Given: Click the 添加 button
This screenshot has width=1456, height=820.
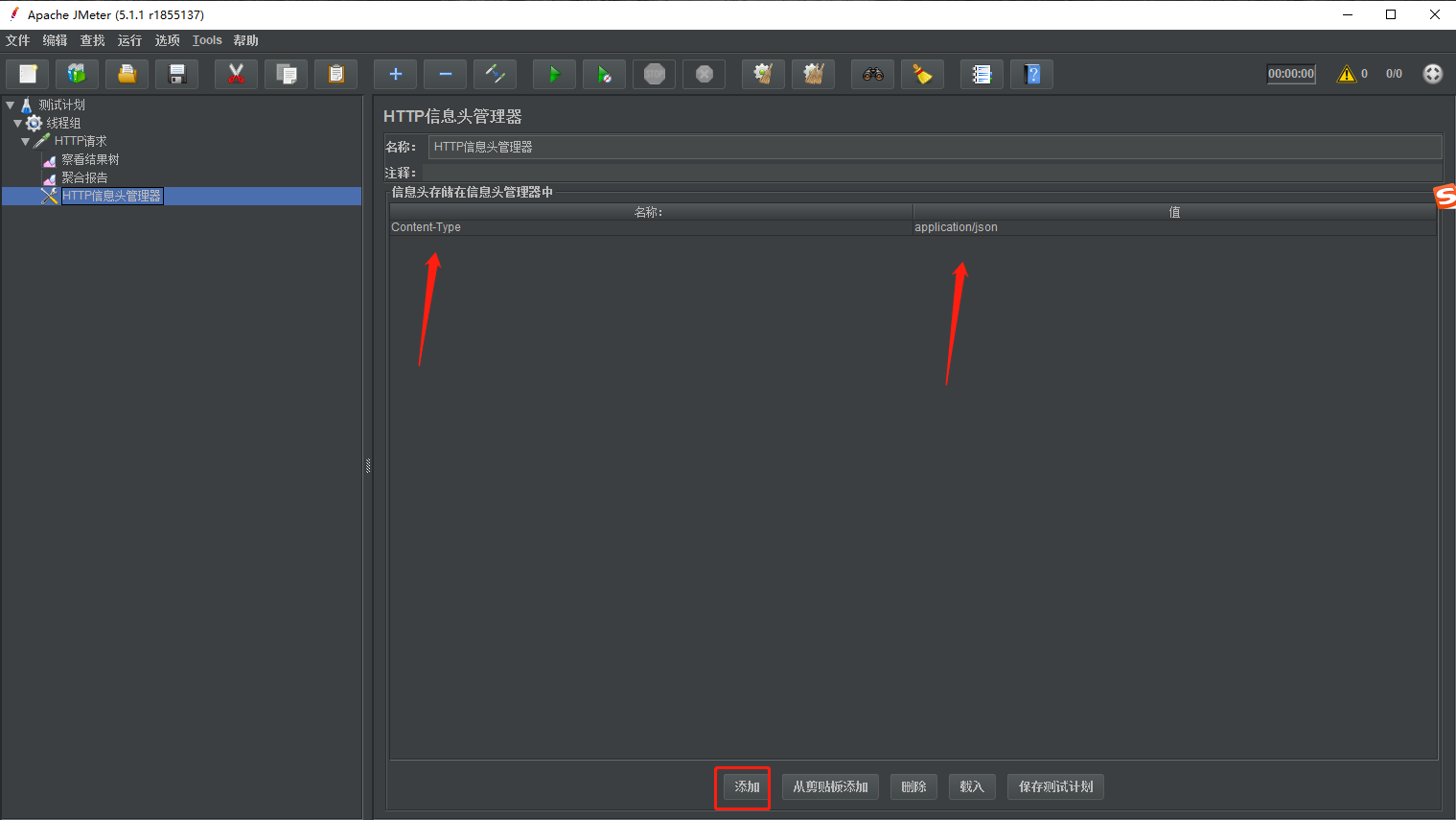Looking at the screenshot, I should pos(747,786).
